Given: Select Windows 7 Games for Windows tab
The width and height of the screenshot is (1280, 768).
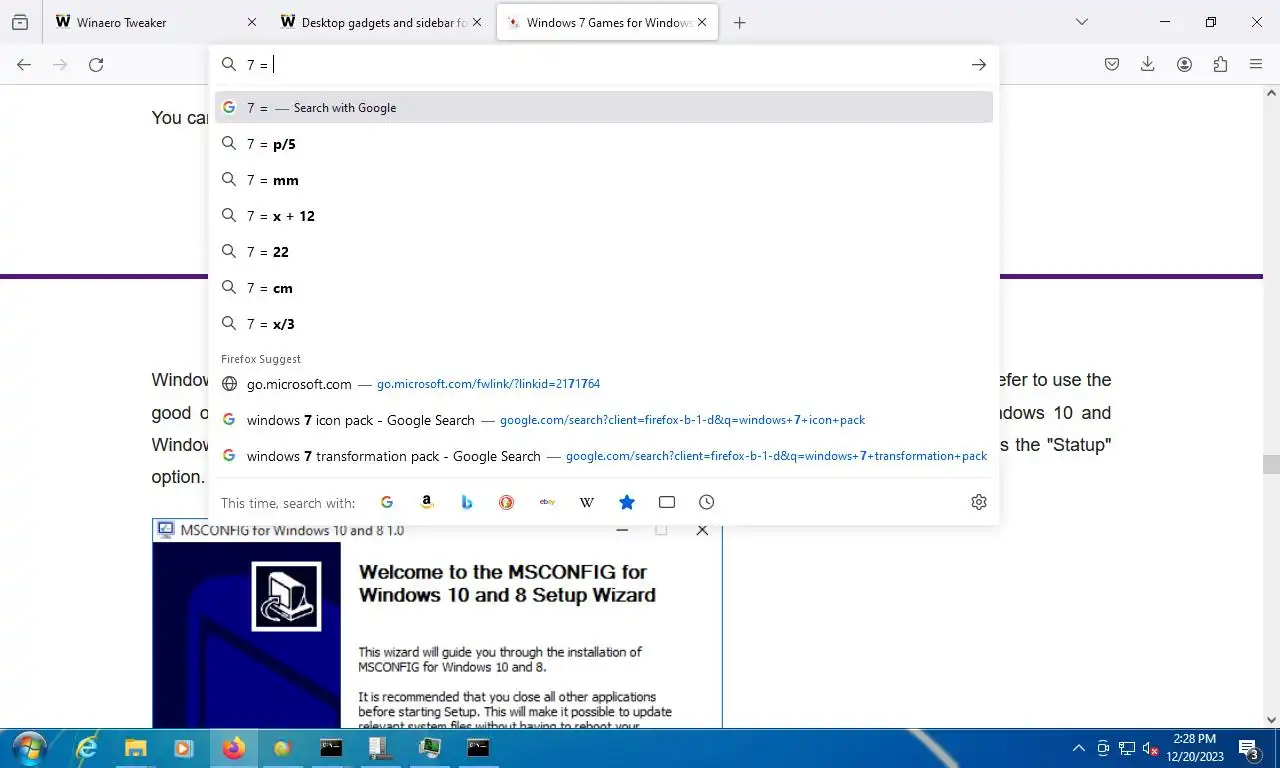Looking at the screenshot, I should coord(607,22).
